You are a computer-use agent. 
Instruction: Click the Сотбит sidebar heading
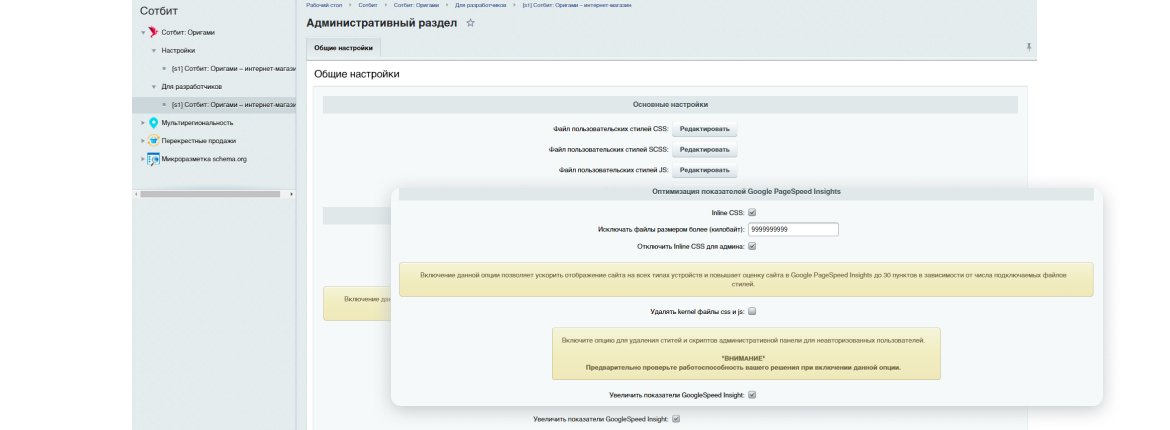tap(159, 10)
